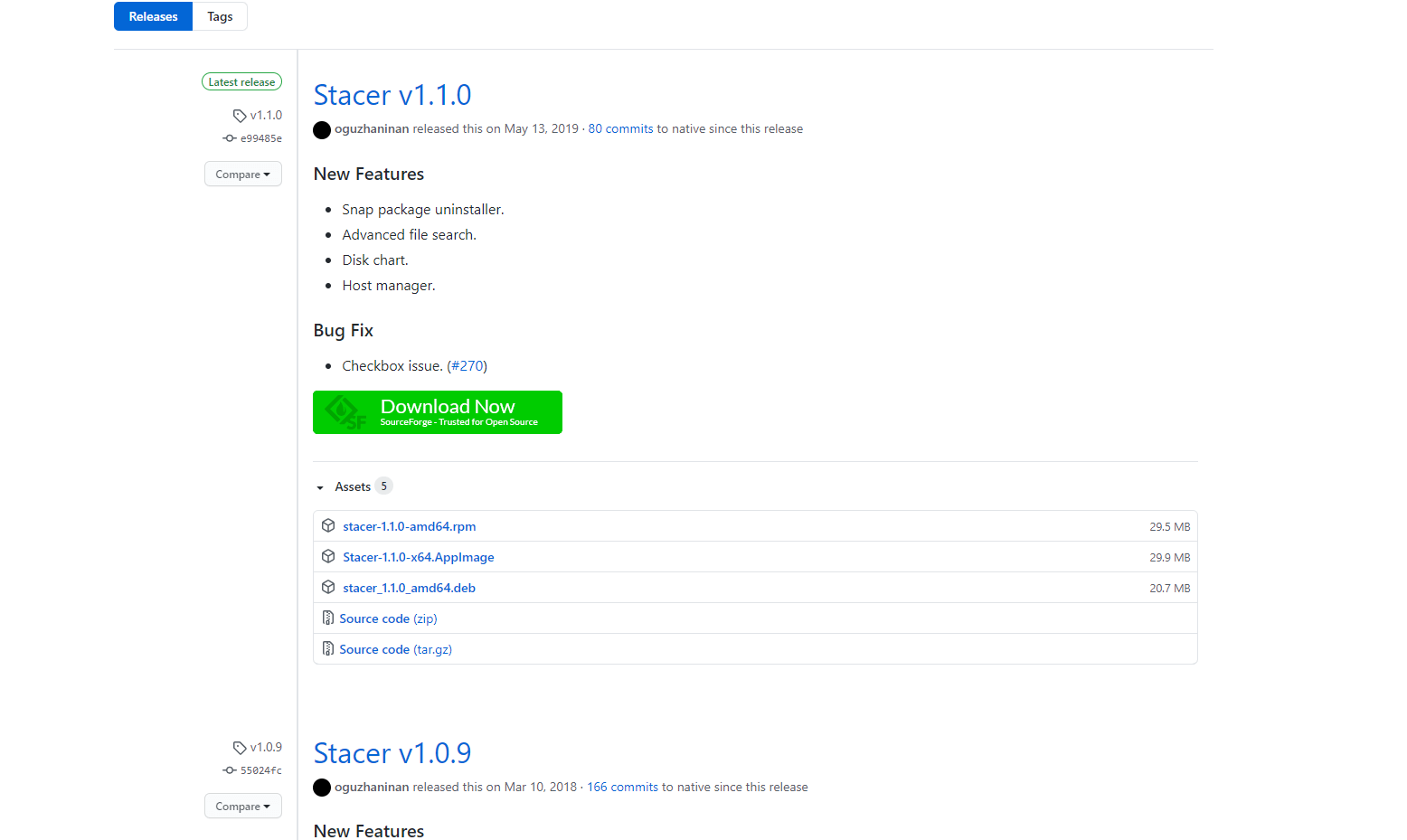The width and height of the screenshot is (1407, 840).
Task: Click the tag icon next to v1.1.0
Action: click(x=240, y=116)
